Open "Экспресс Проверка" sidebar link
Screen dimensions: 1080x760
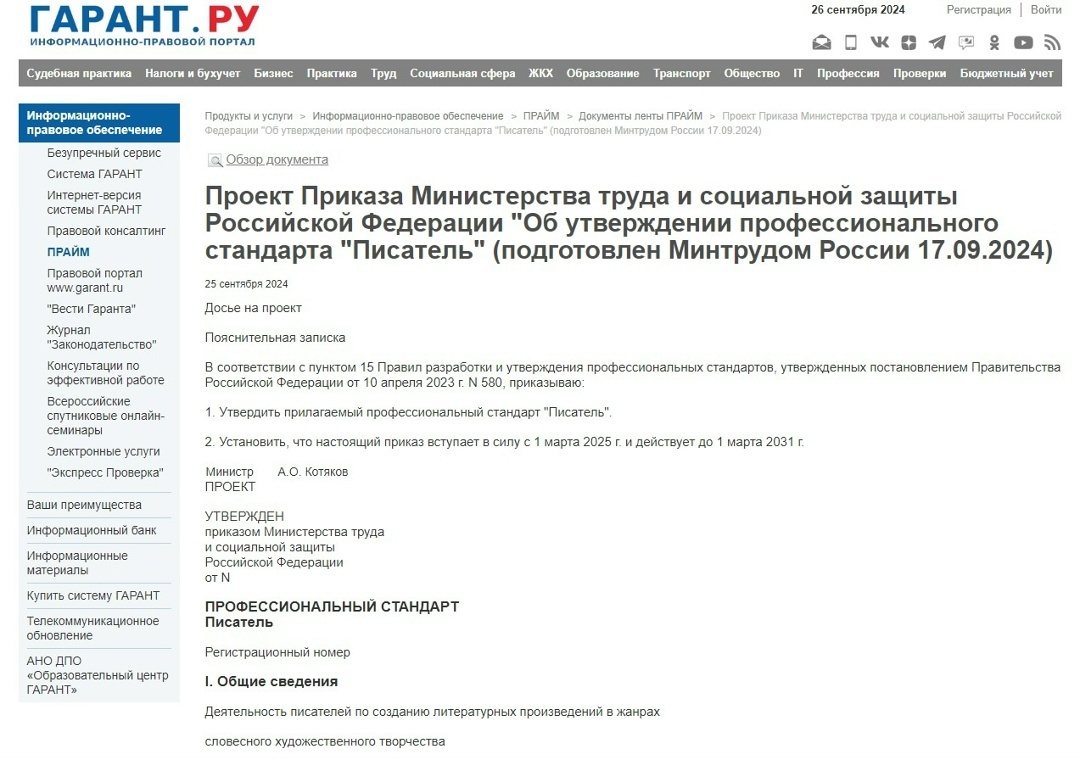tap(105, 473)
